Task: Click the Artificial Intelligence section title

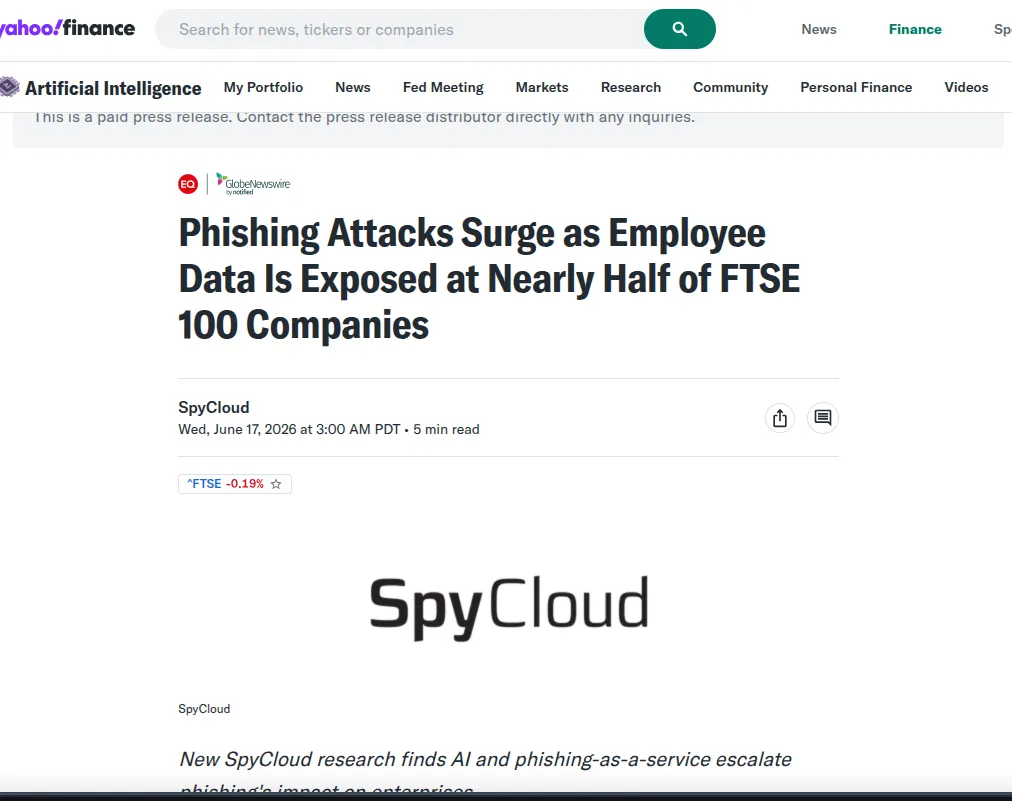Action: 113,88
